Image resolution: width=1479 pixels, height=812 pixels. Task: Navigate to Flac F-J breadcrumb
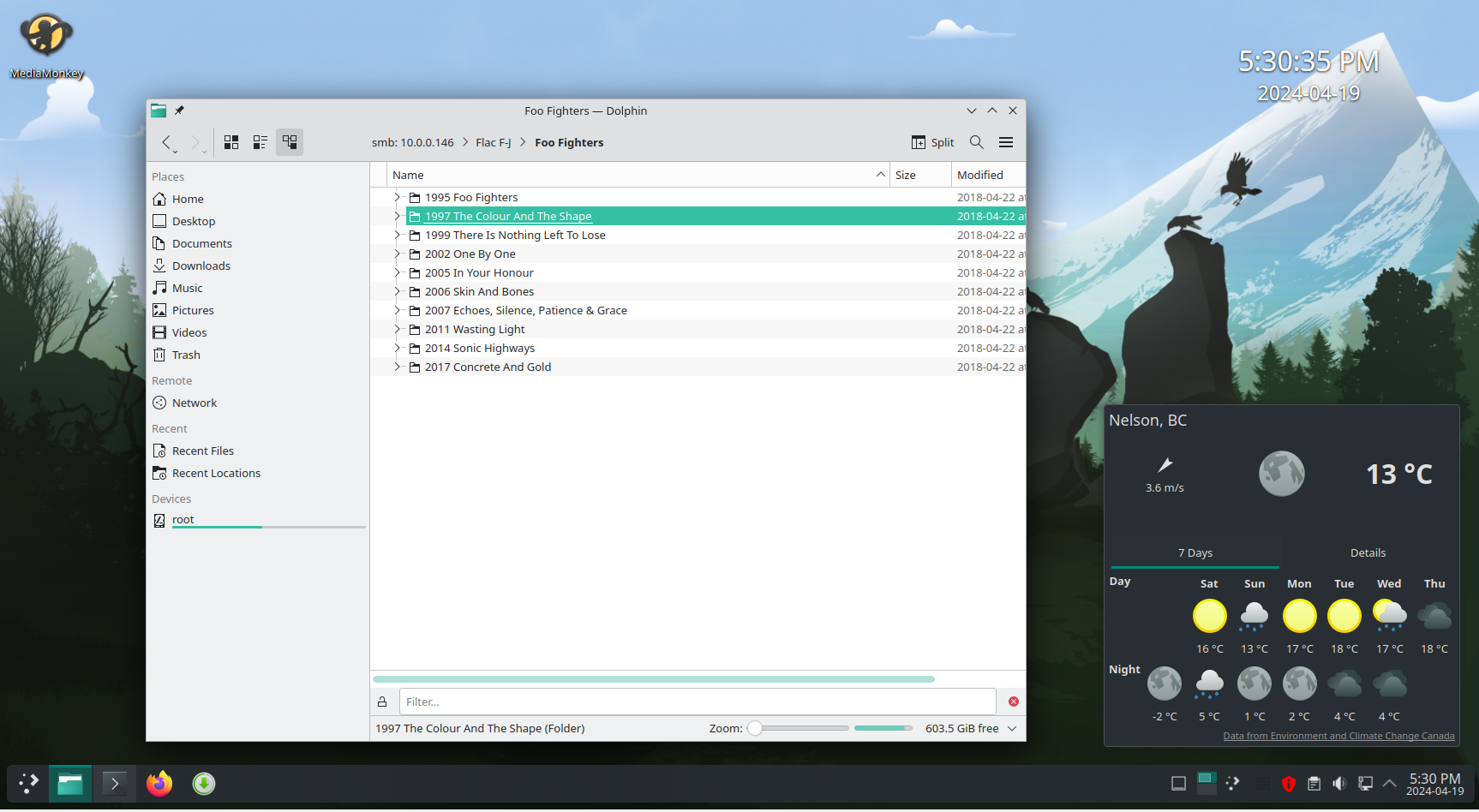pyautogui.click(x=494, y=142)
